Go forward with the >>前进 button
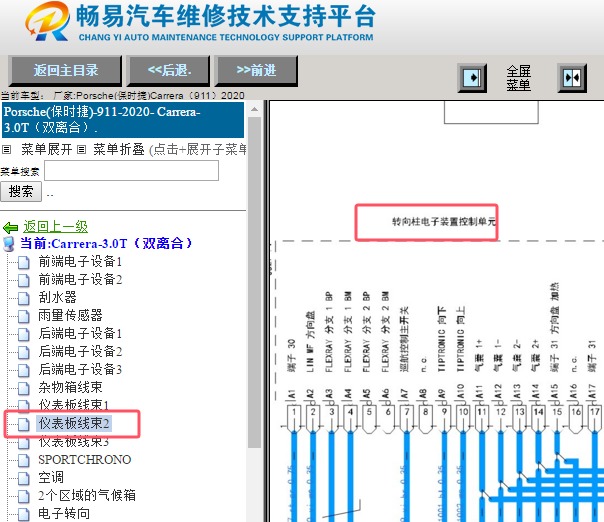The width and height of the screenshot is (604, 522). (x=256, y=70)
